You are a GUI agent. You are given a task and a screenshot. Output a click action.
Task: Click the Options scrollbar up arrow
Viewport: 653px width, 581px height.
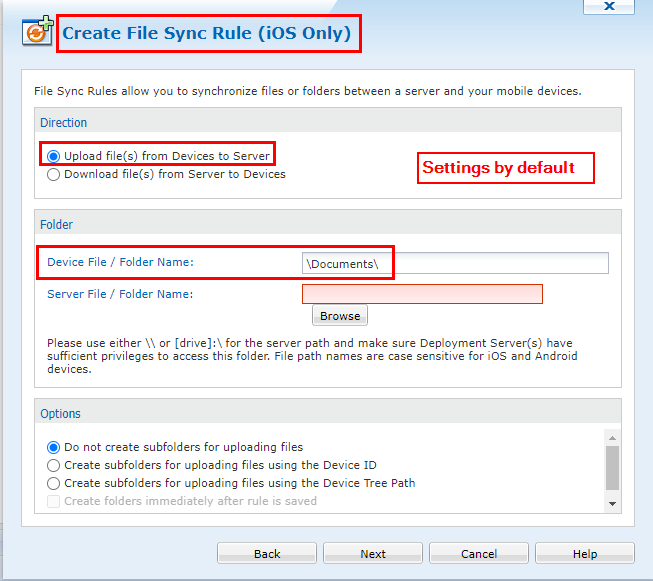tap(613, 437)
